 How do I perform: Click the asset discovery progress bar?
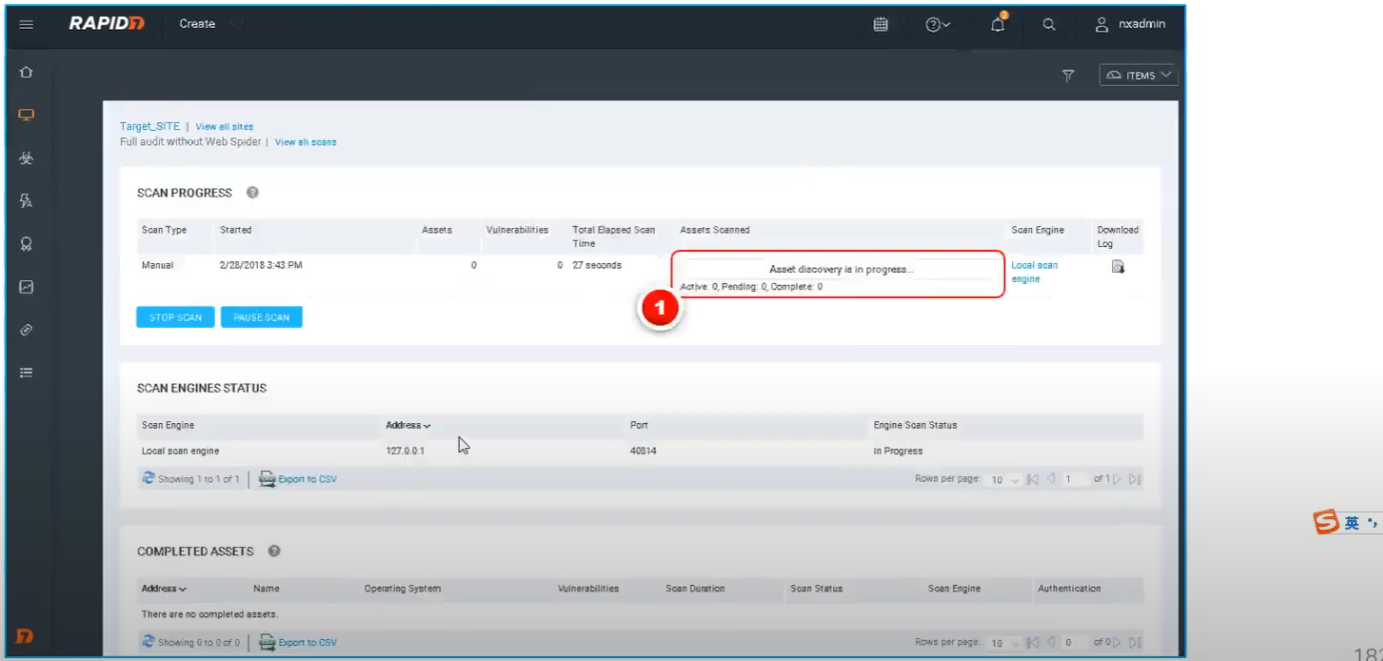(x=841, y=269)
